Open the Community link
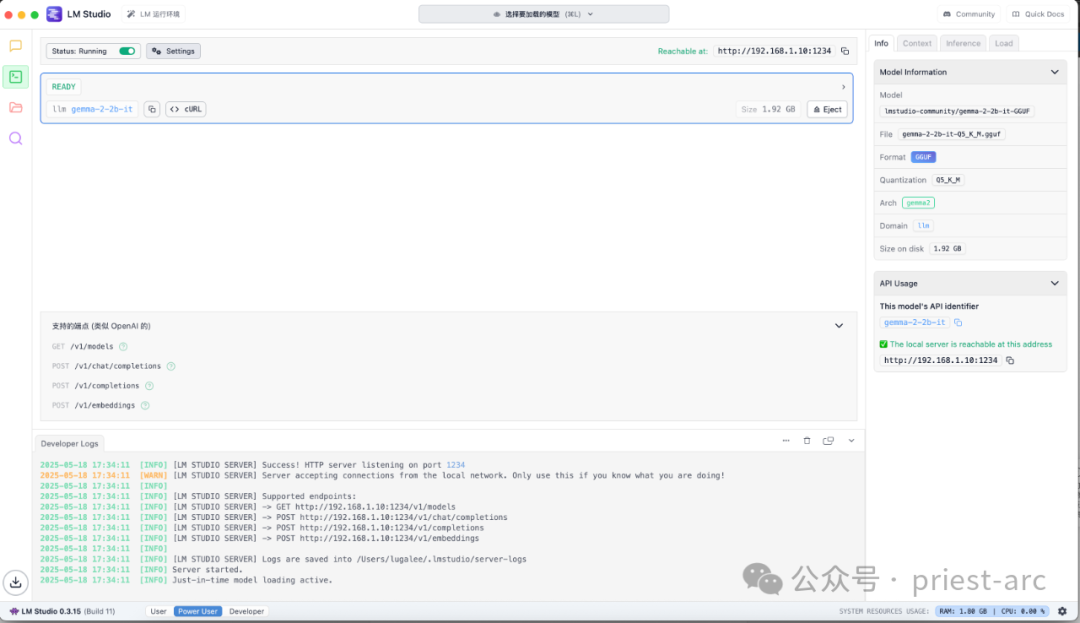Image resolution: width=1080 pixels, height=623 pixels. (969, 14)
